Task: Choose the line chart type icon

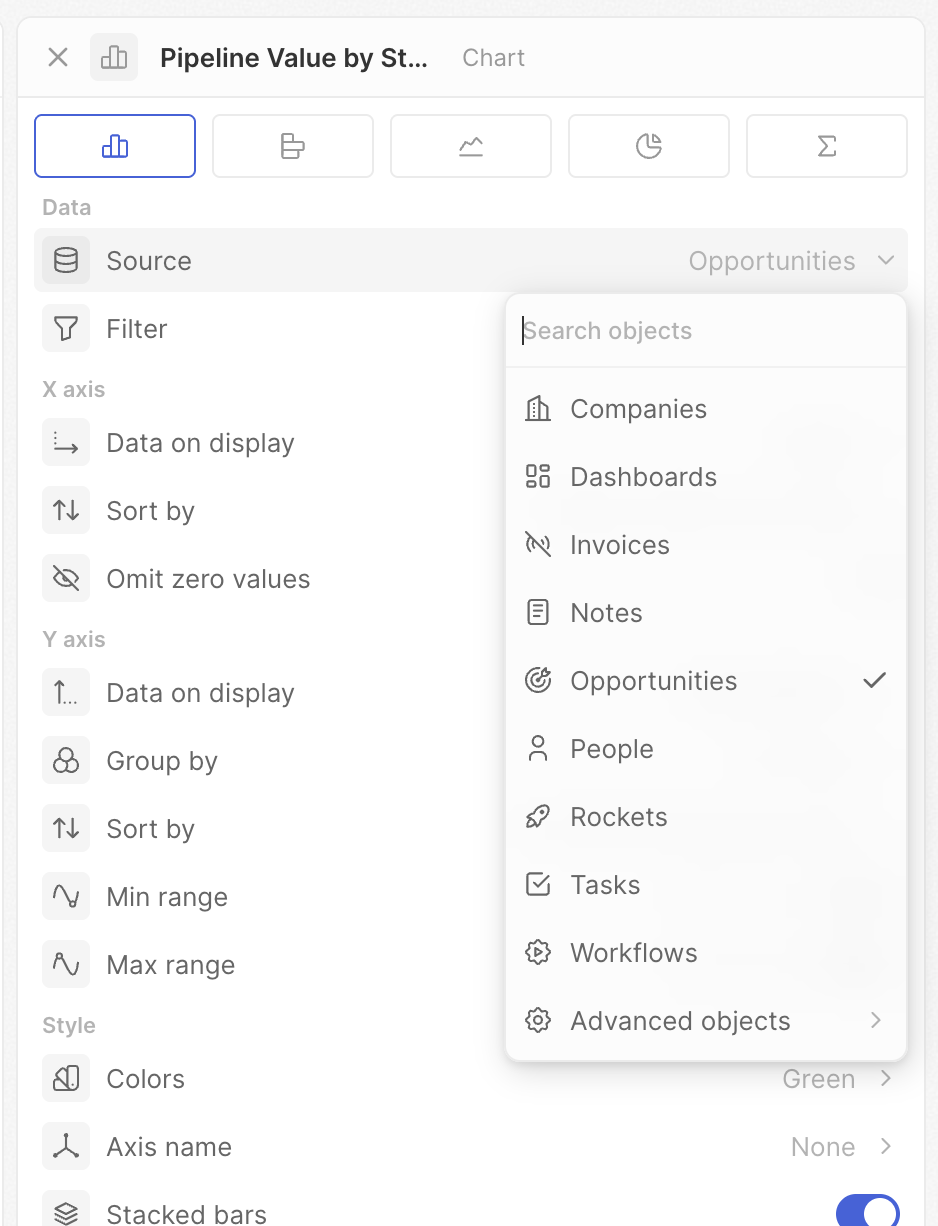Action: 470,147
